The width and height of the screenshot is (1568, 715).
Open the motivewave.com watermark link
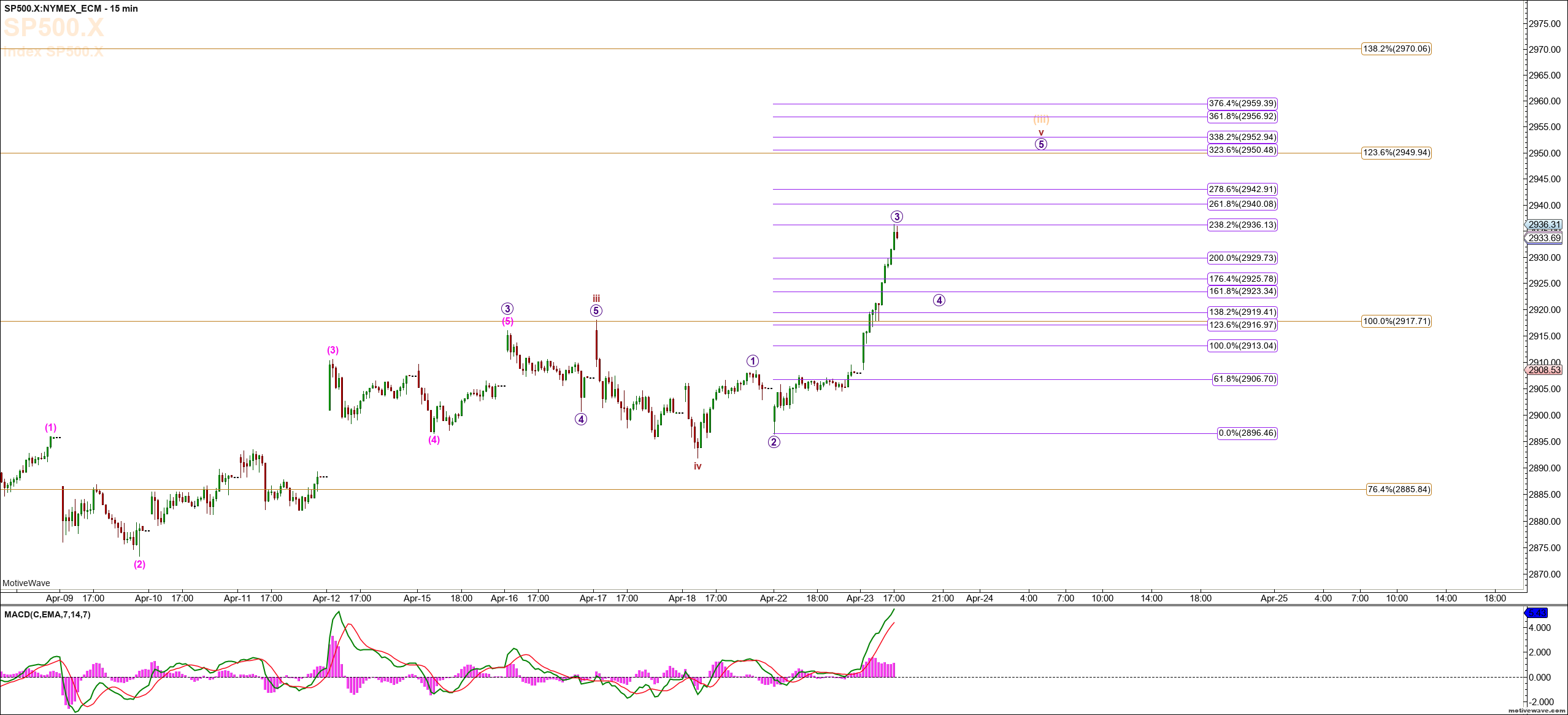(x=1536, y=710)
